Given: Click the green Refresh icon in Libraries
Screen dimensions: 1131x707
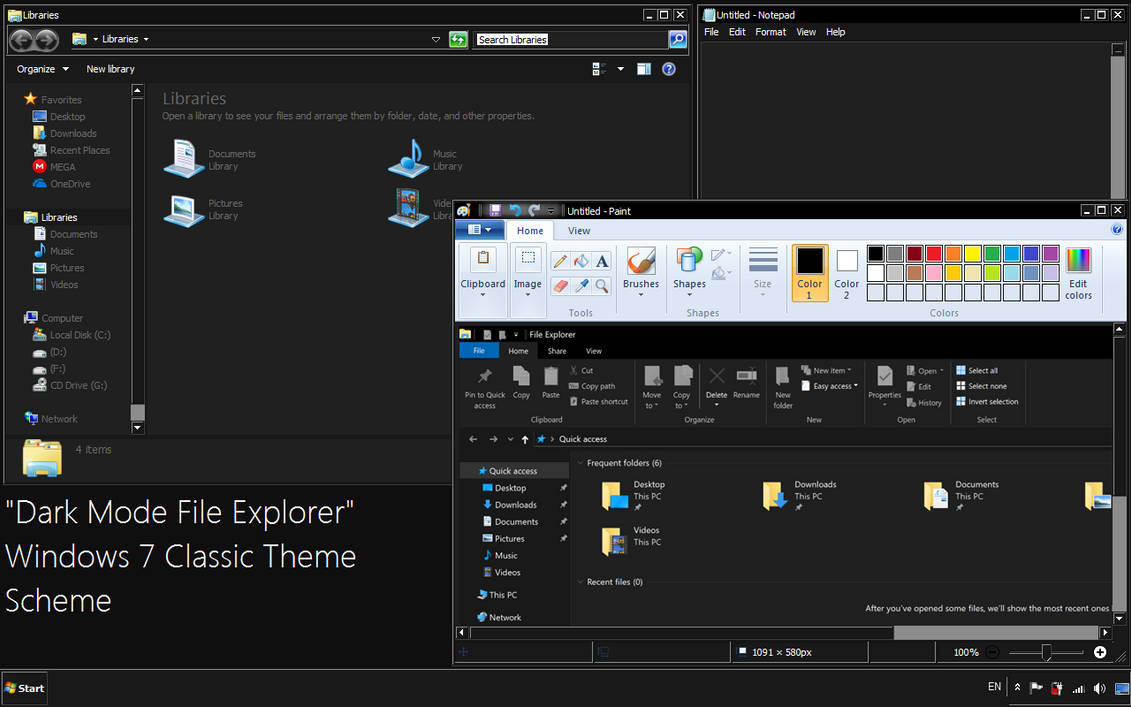Looking at the screenshot, I should (x=458, y=40).
